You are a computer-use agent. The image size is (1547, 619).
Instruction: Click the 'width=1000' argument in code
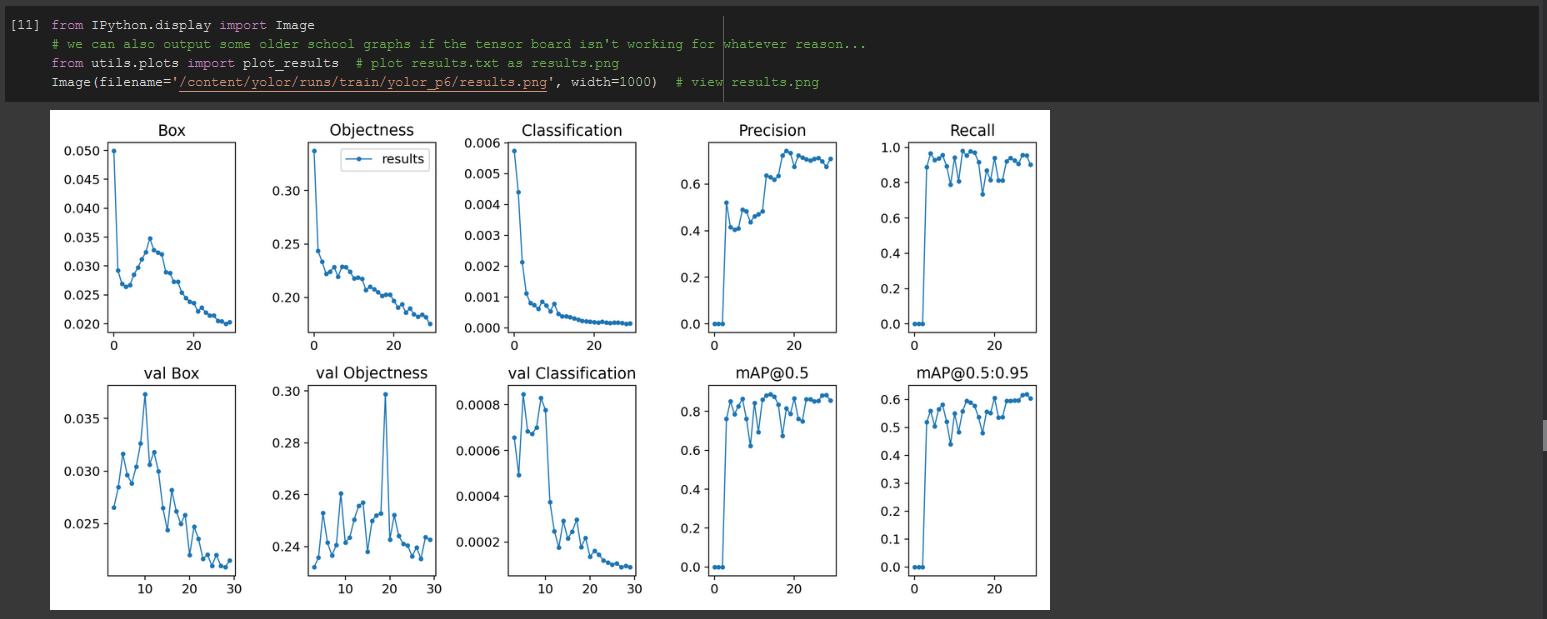(613, 82)
